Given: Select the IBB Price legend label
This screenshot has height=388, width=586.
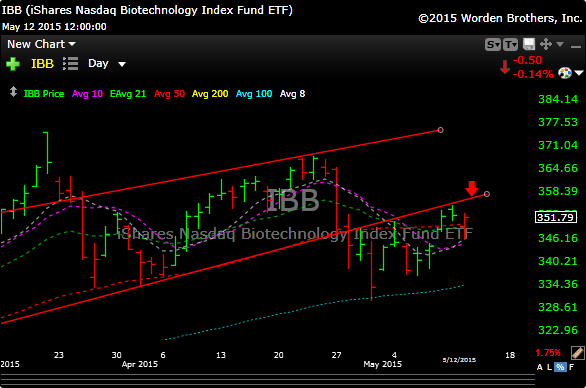Looking at the screenshot, I should click(44, 94).
